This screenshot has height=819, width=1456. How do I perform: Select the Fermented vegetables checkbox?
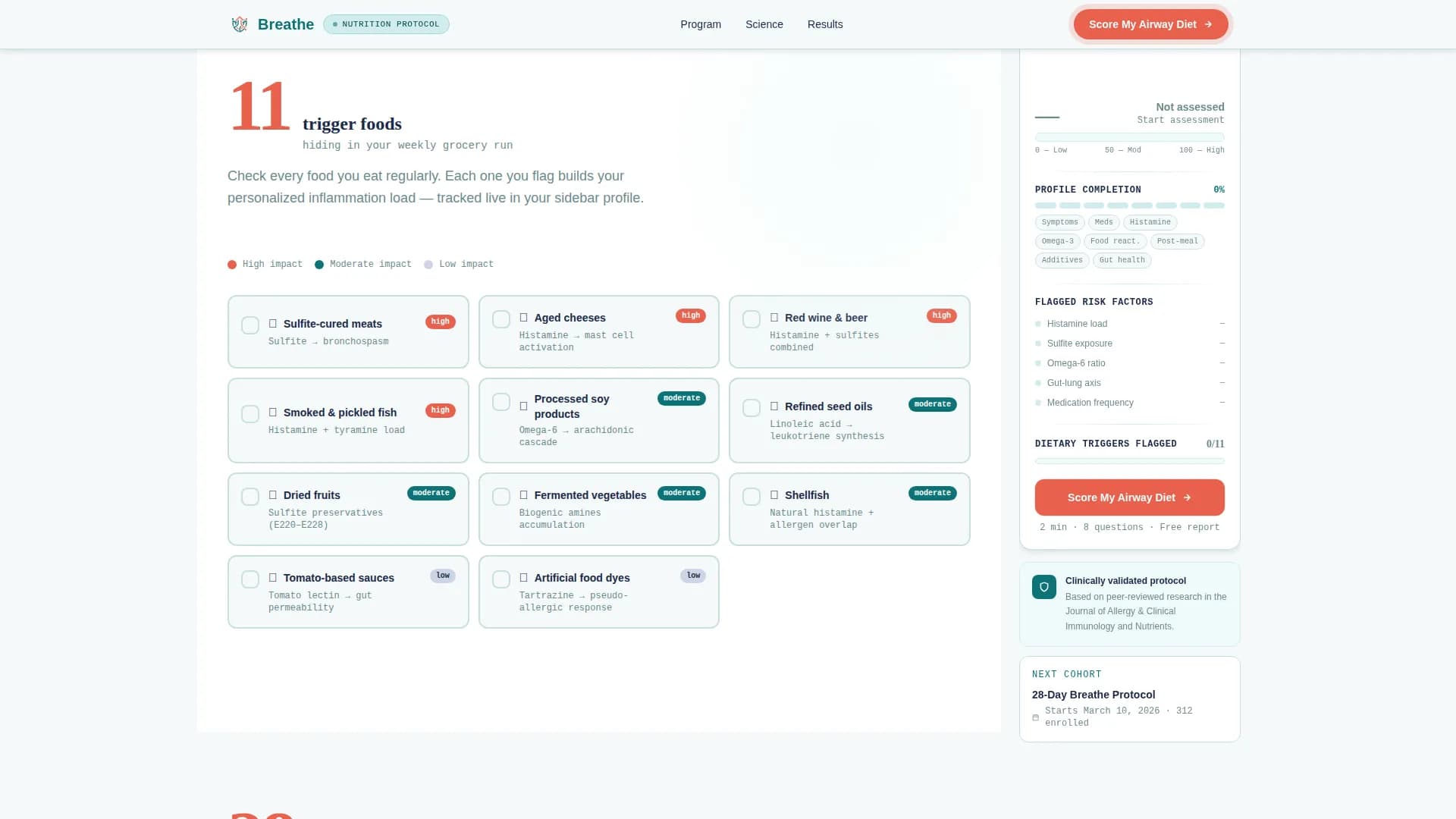[501, 497]
